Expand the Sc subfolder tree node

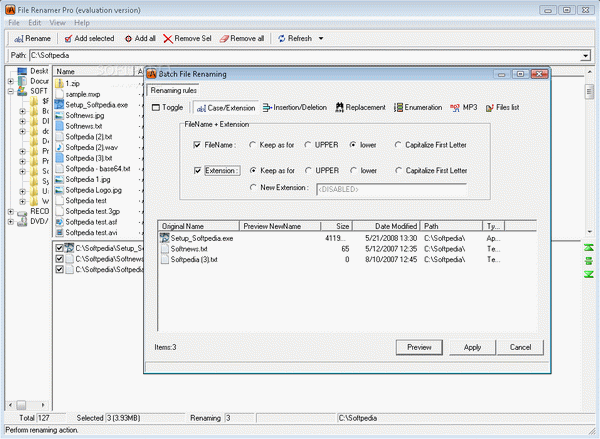point(23,171)
